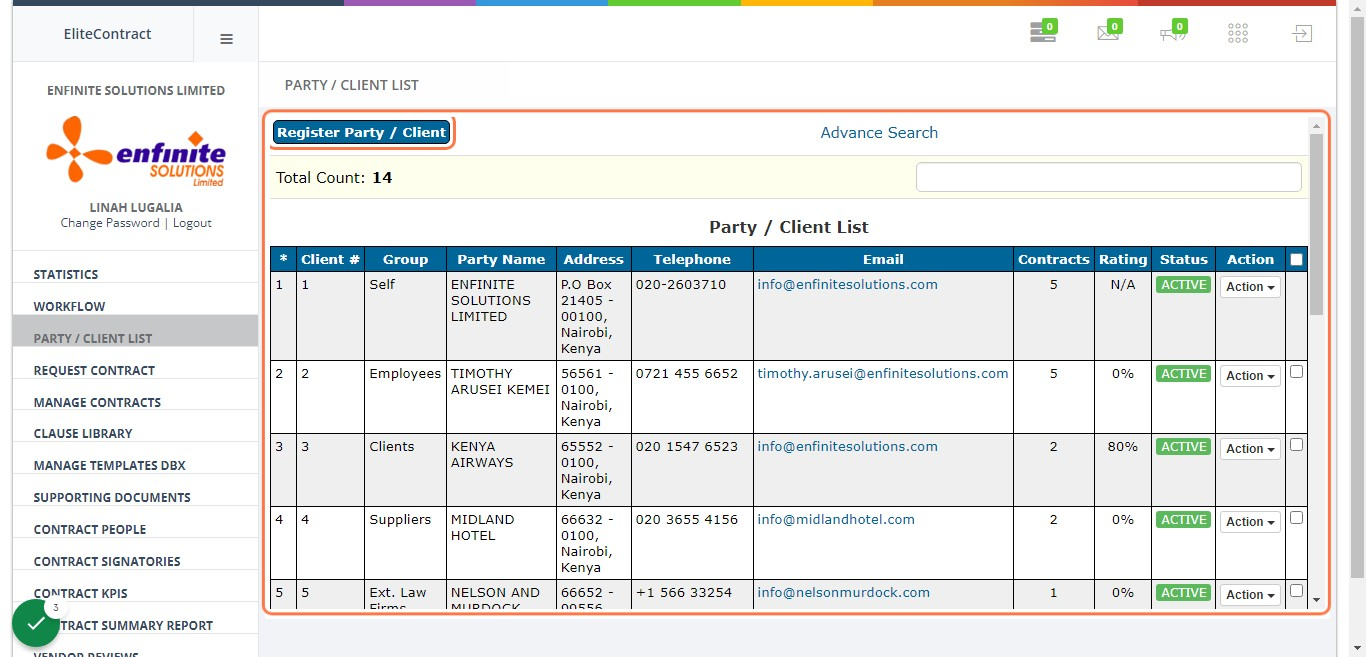The height and width of the screenshot is (657, 1366).
Task: Click the Enfinite Solutions logo
Action: 136,151
